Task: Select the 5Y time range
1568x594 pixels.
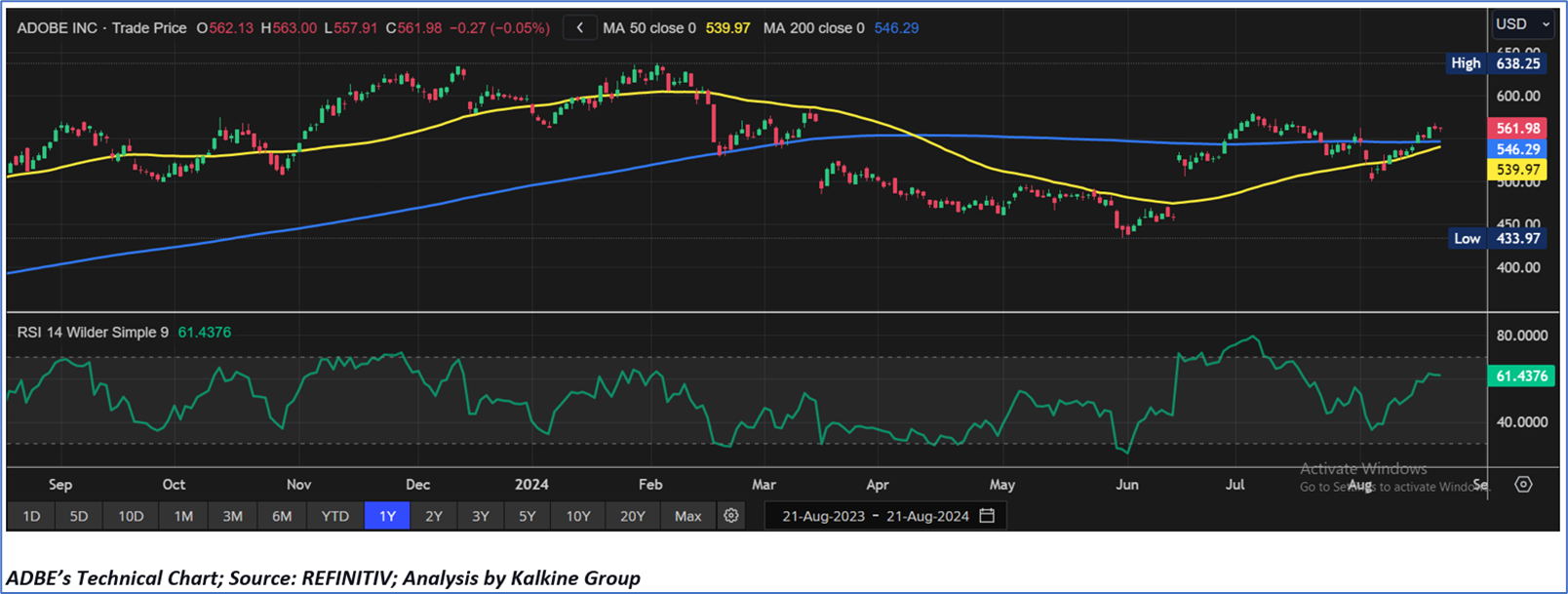Action: pos(528,516)
